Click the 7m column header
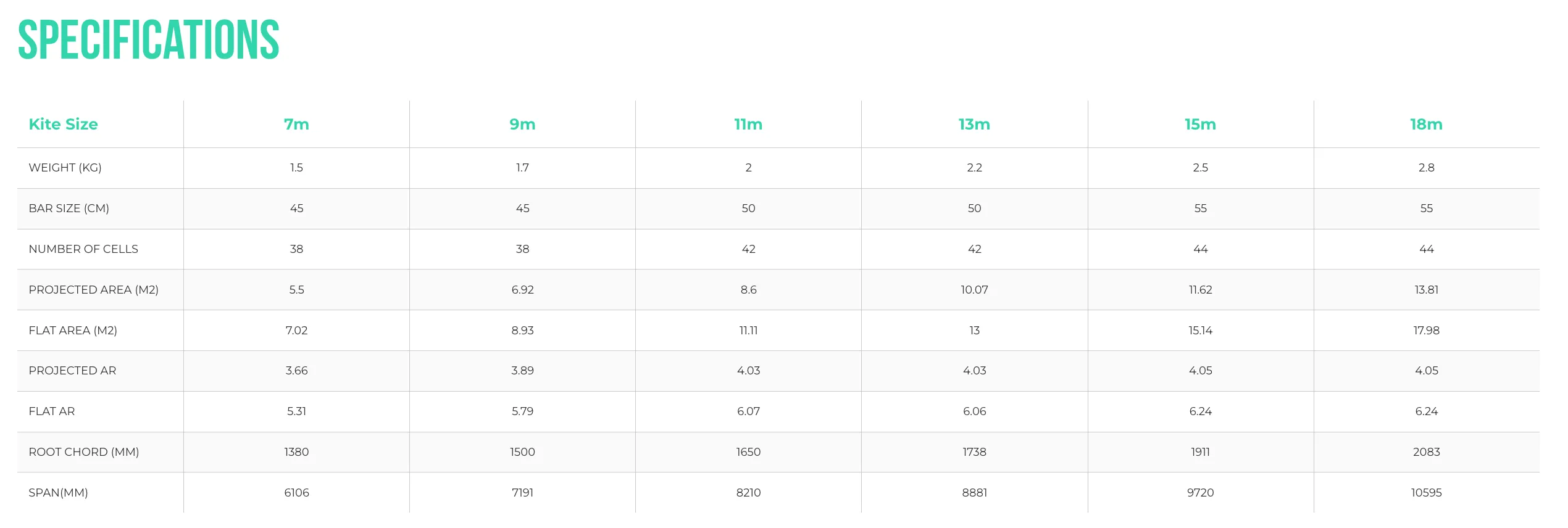Image resolution: width=1568 pixels, height=528 pixels. coord(296,124)
